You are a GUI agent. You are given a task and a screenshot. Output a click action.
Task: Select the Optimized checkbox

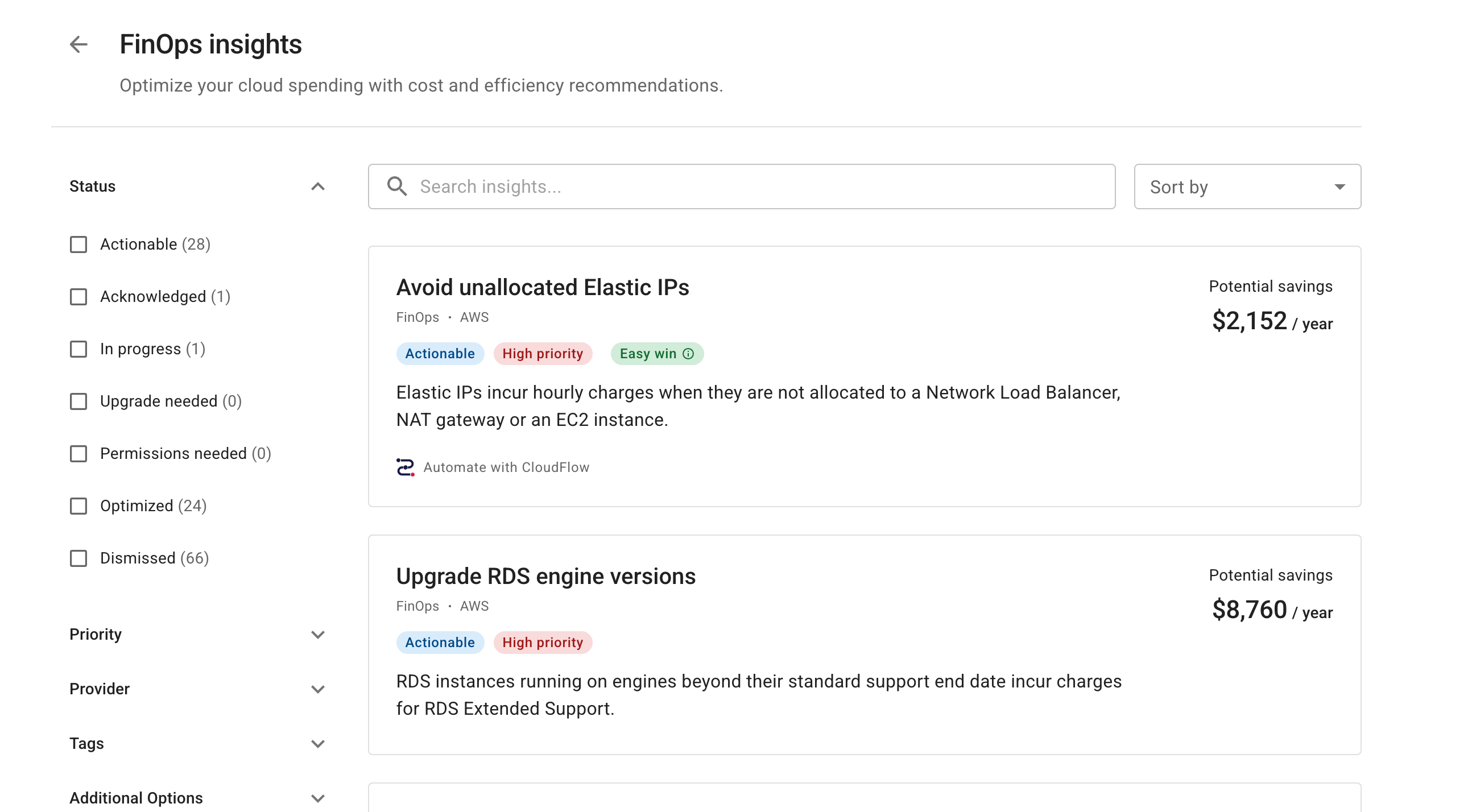(78, 506)
